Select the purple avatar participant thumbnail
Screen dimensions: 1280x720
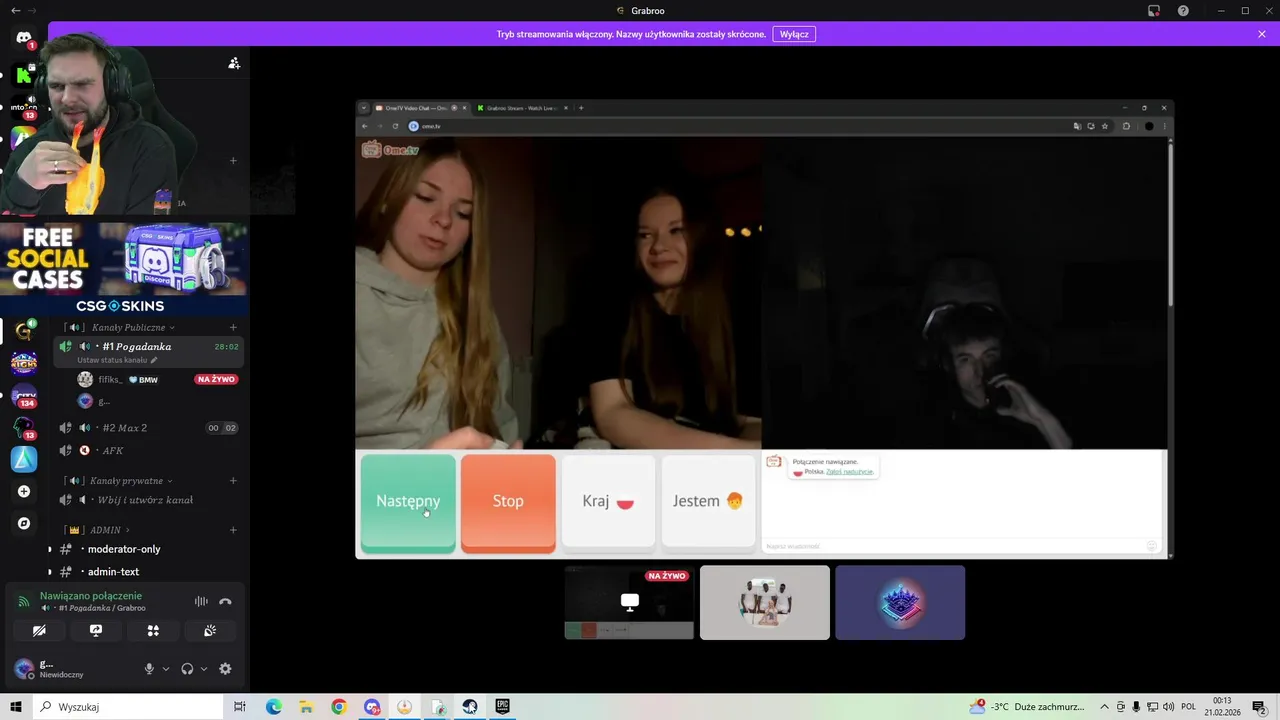coord(900,602)
